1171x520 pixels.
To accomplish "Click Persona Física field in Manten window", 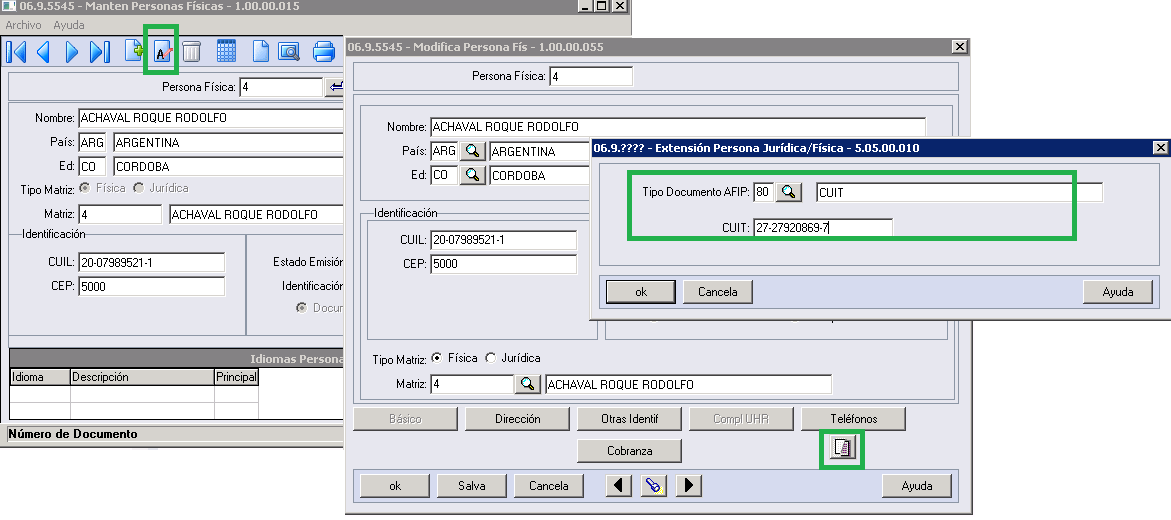I will [281, 87].
